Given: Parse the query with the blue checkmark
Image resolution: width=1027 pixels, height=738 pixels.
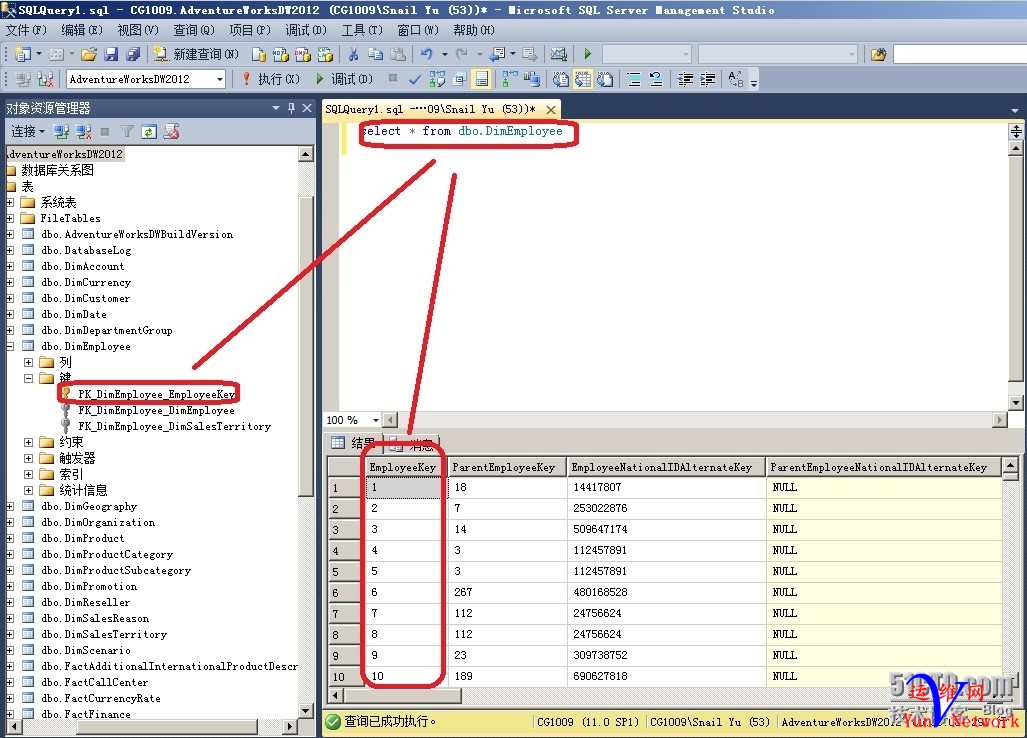Looking at the screenshot, I should click(415, 79).
